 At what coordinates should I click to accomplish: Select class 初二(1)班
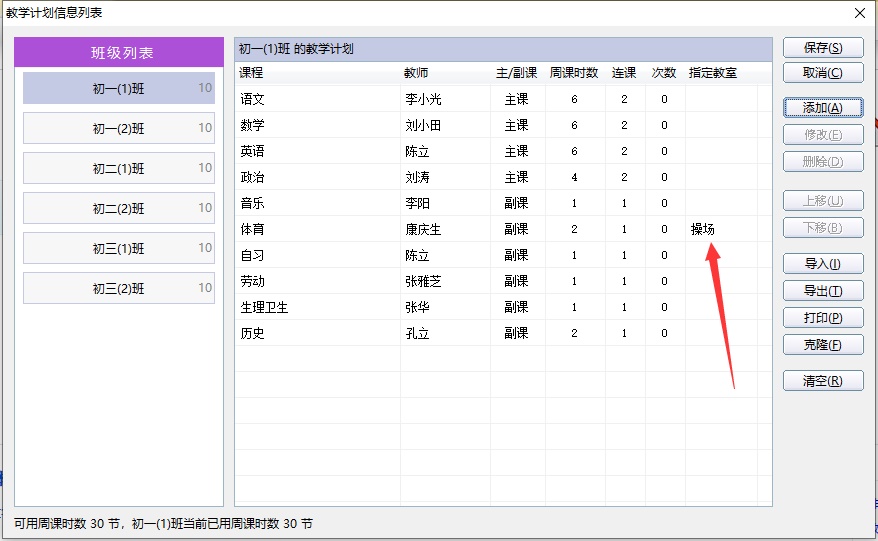[x=119, y=168]
